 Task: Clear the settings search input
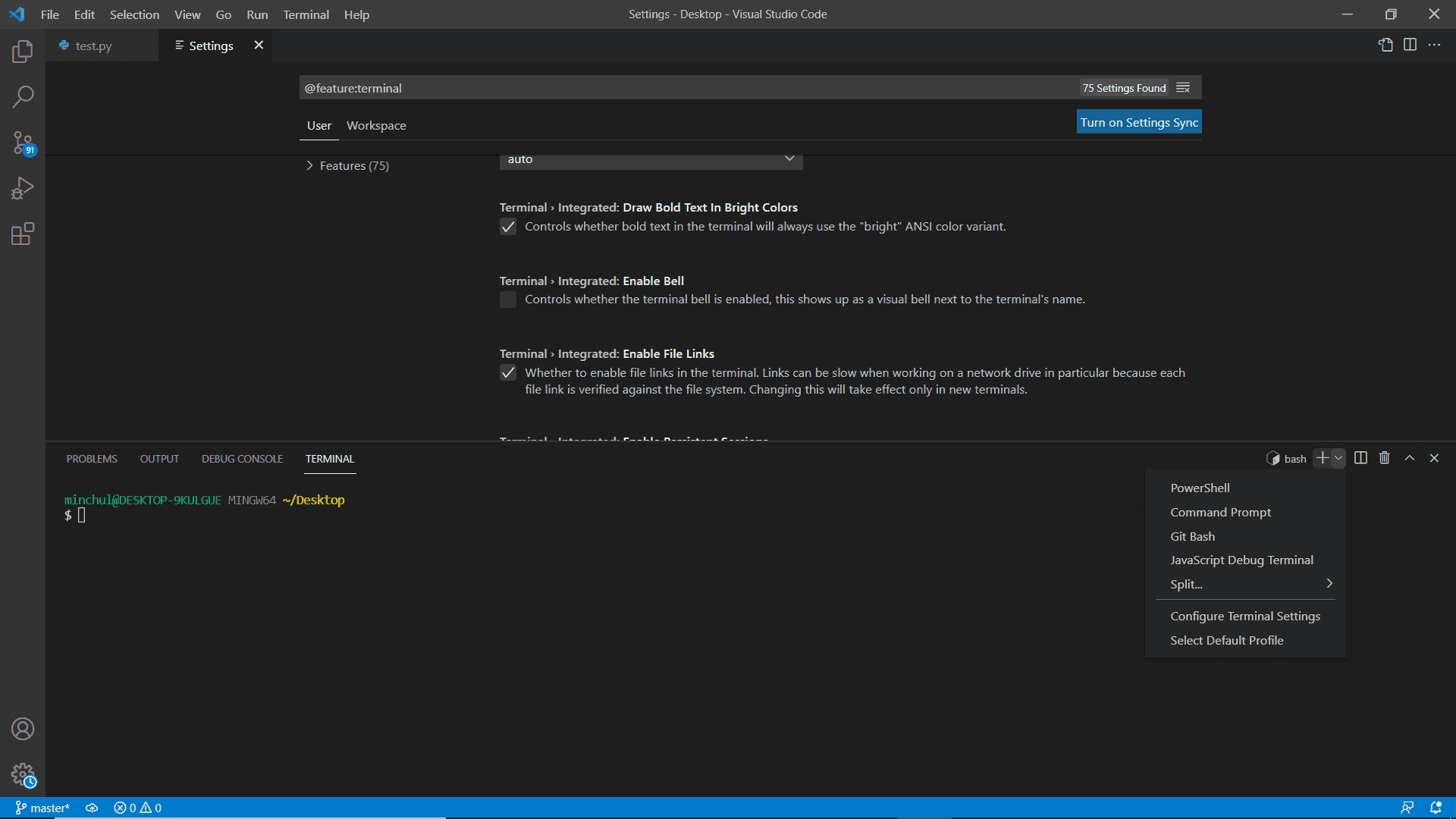point(1183,88)
